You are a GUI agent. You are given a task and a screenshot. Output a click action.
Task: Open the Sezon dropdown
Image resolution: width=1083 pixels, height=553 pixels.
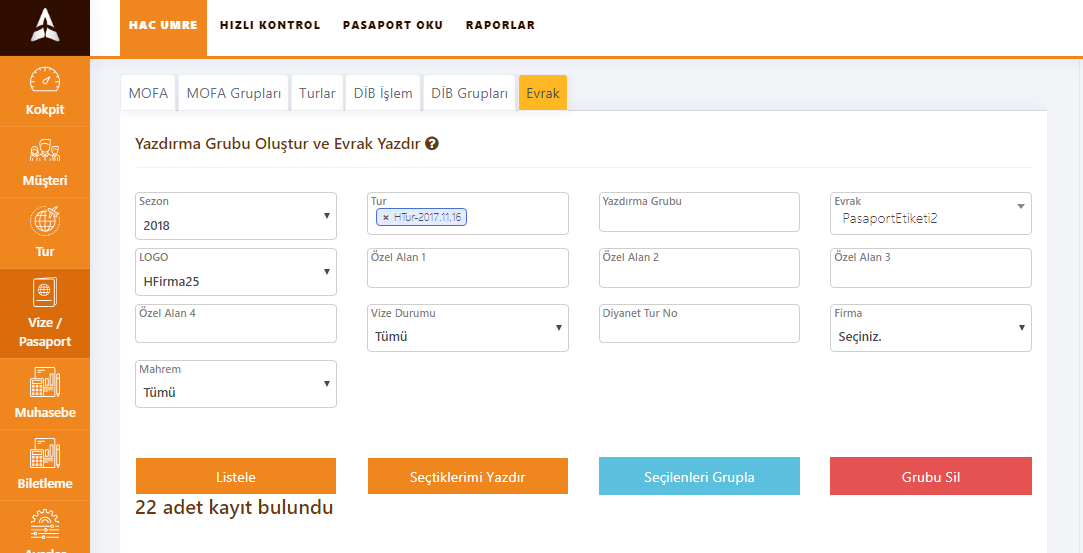click(x=236, y=216)
